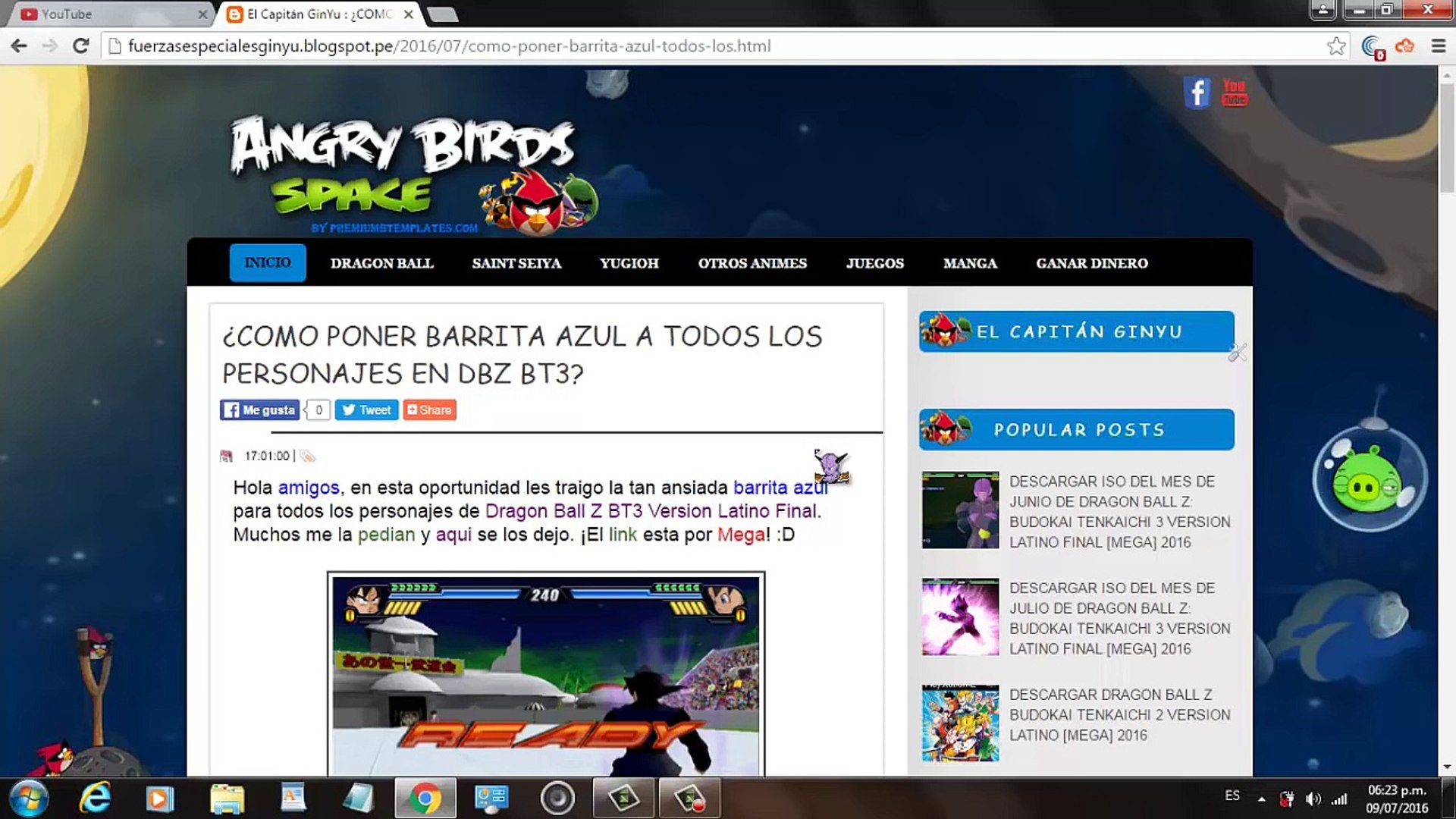Screen dimensions: 1456x819
Task: Open the DESCARGAR DRAGON BALL Z BUDOKAI TENKAICHI 2 link
Action: coord(1111,714)
